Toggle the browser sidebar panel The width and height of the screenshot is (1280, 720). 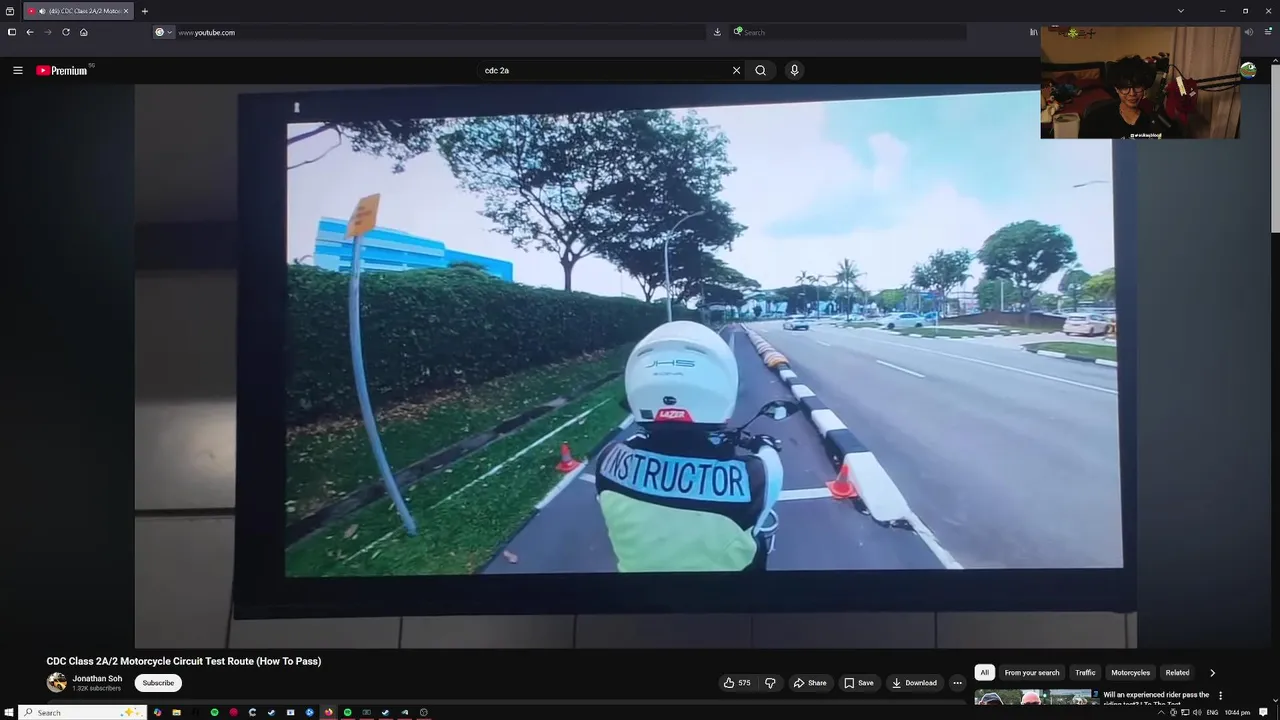click(x=11, y=32)
